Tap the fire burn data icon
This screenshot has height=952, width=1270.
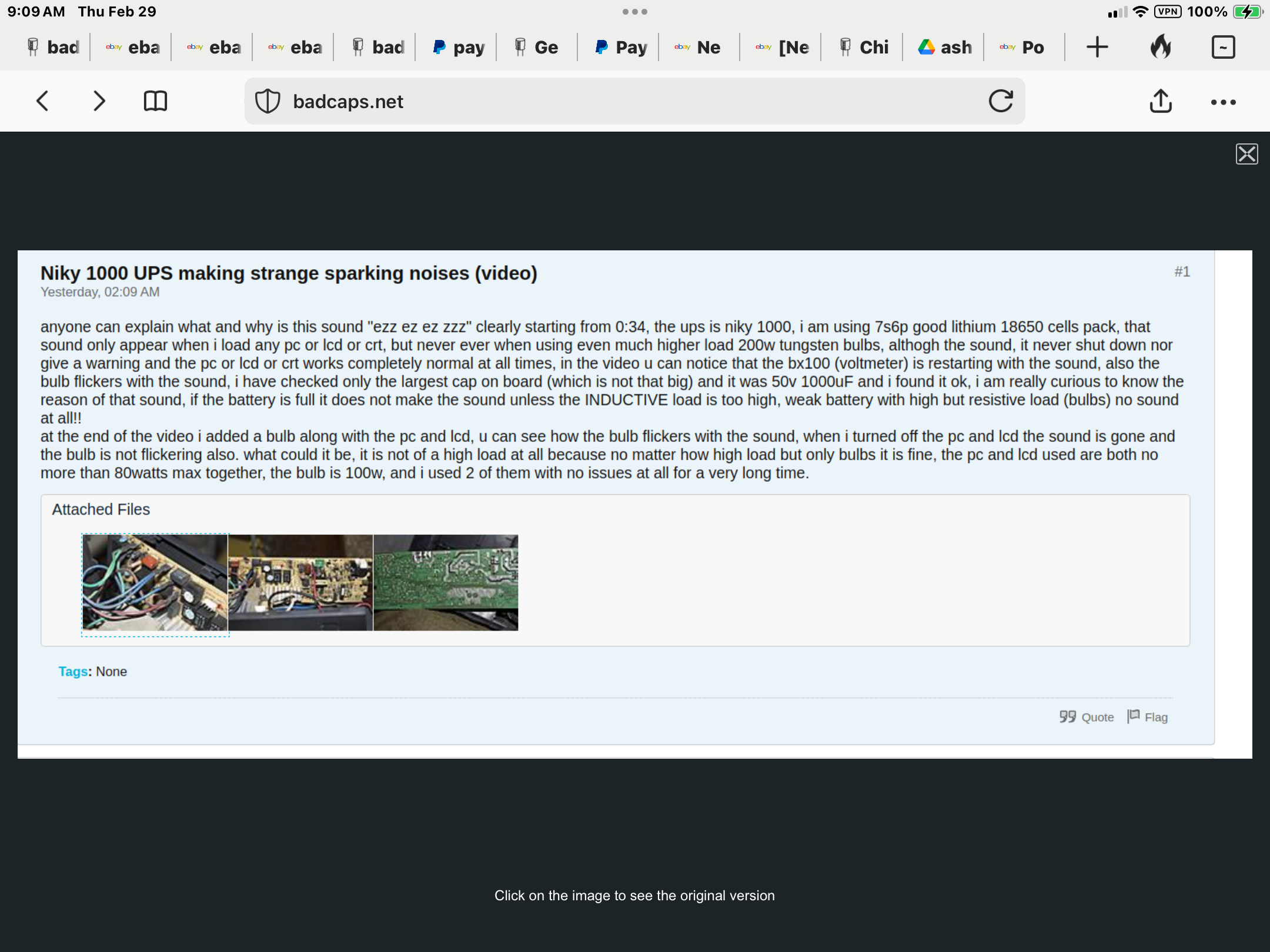click(1161, 47)
